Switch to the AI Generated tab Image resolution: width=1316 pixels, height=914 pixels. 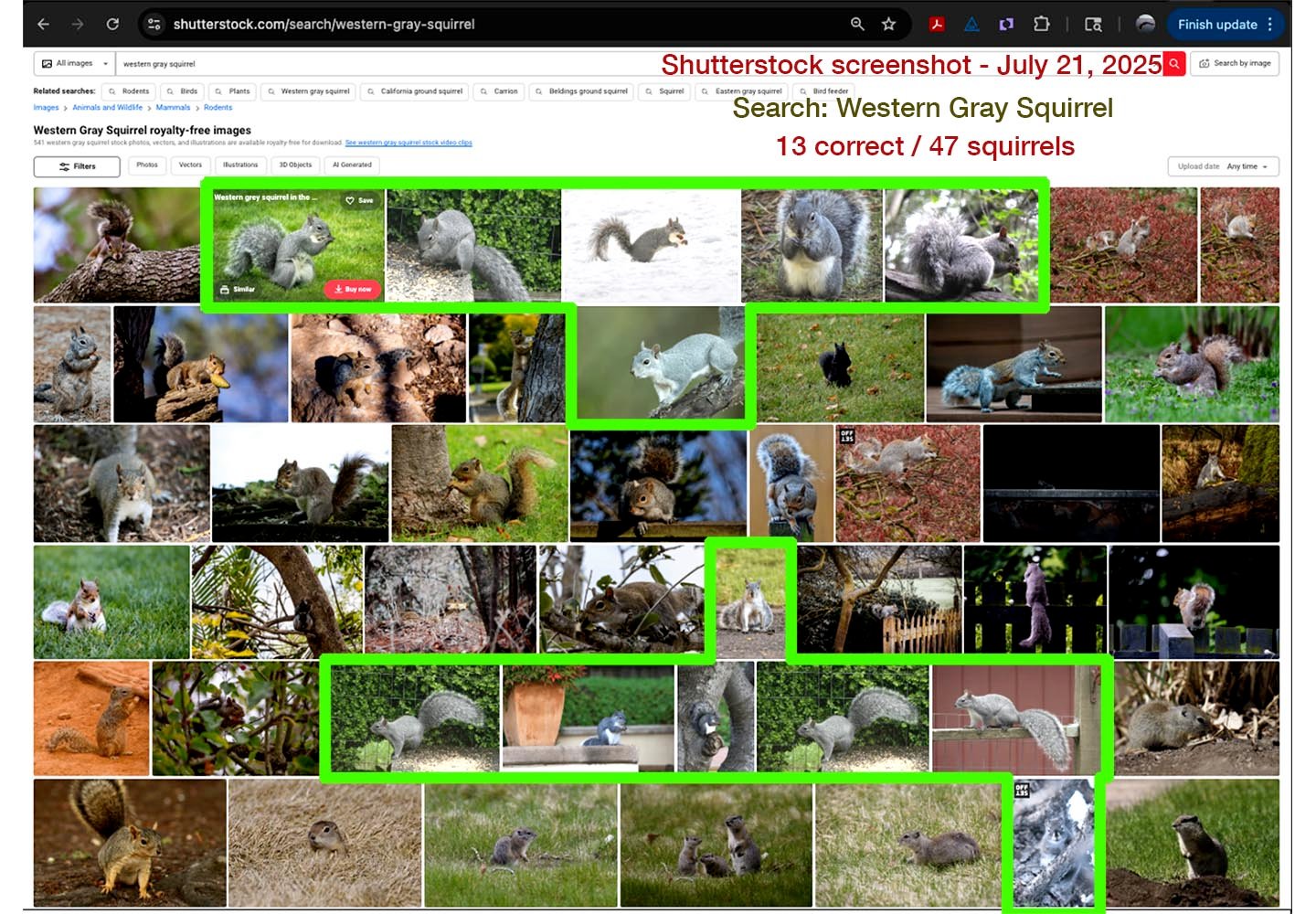(352, 165)
